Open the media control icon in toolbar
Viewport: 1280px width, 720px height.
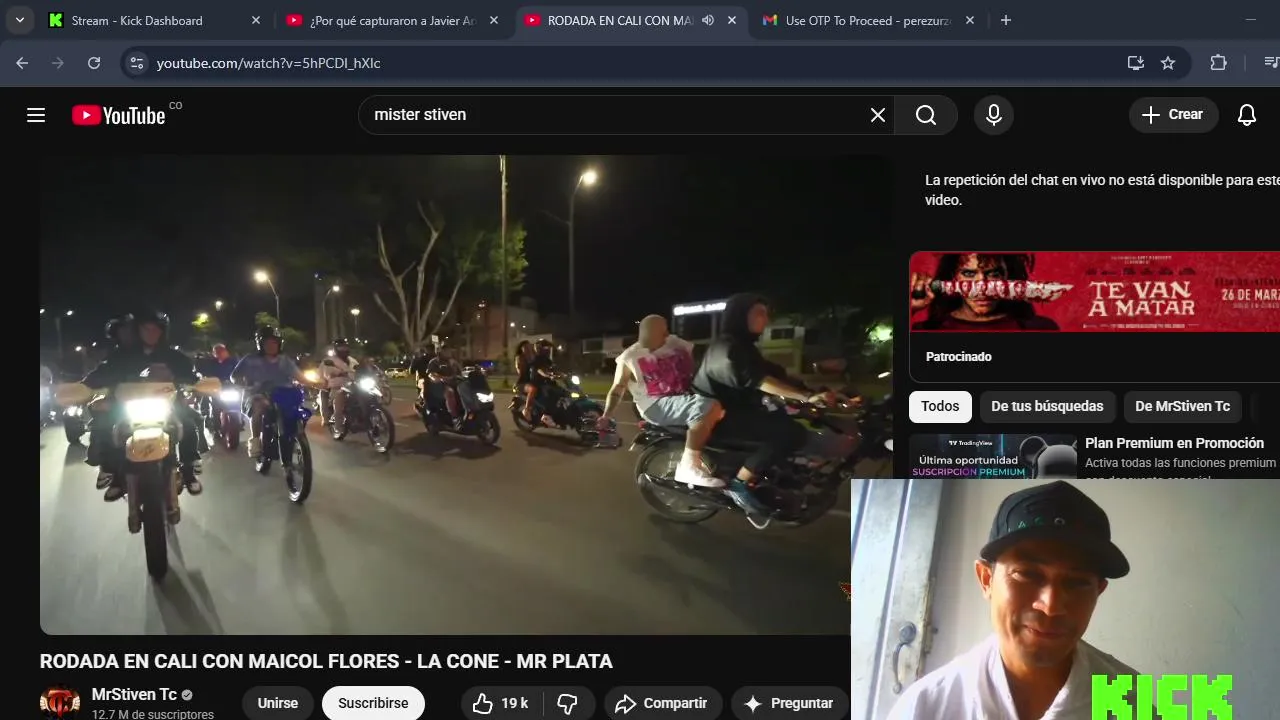point(1271,63)
